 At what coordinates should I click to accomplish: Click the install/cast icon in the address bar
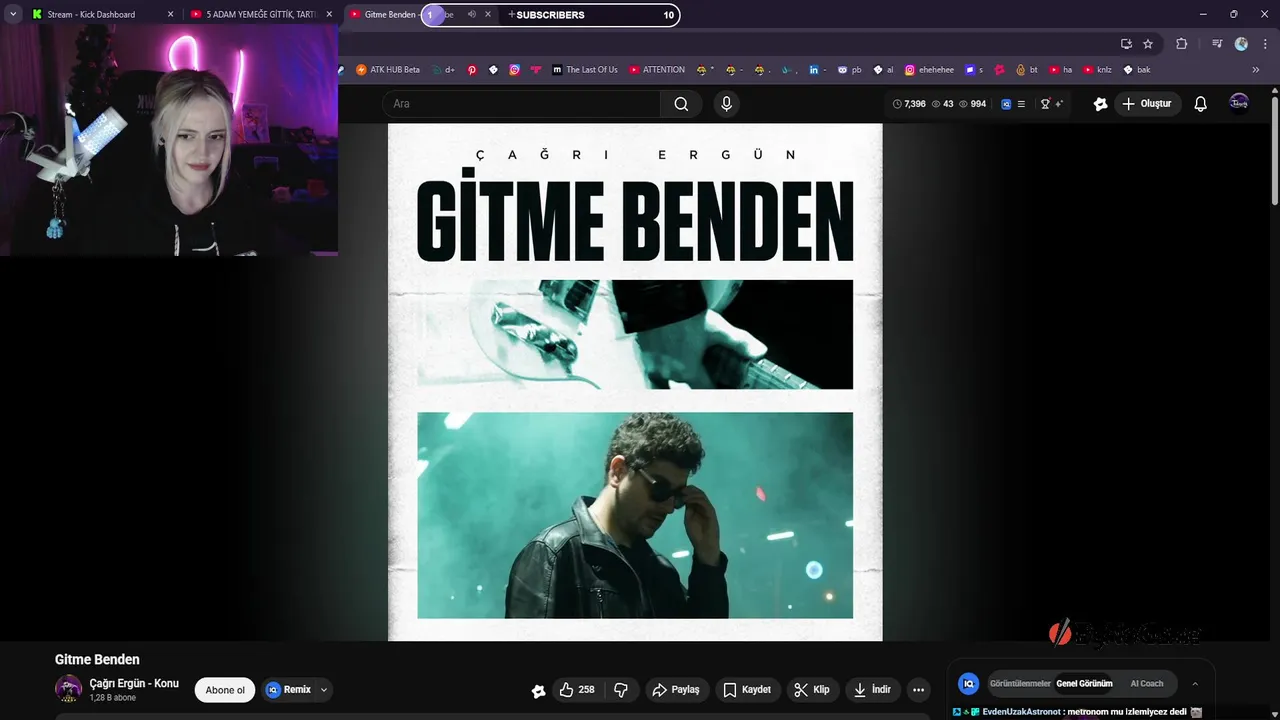pos(1126,44)
